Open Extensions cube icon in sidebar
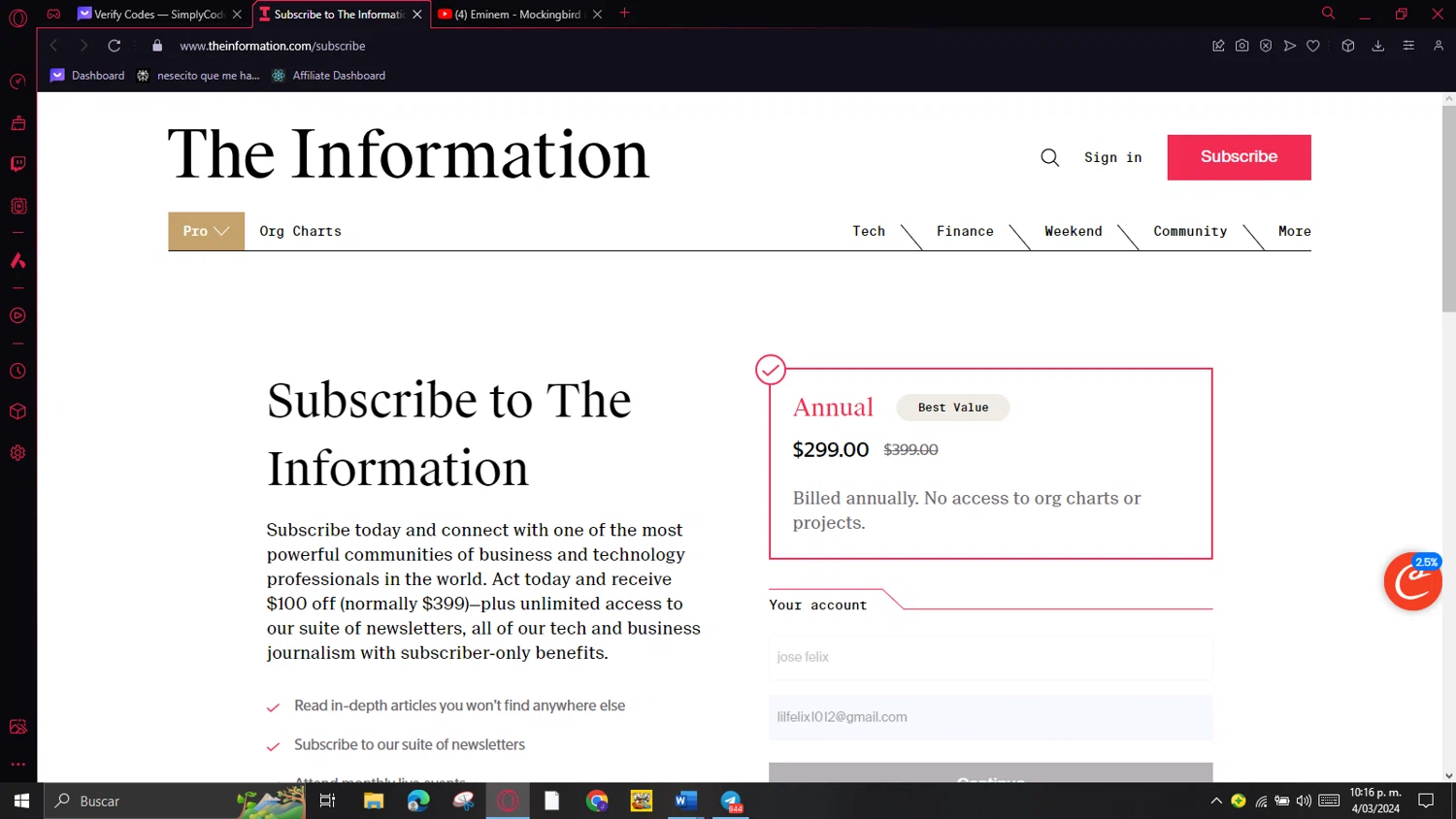Screen dimensions: 1456x819 (17, 411)
